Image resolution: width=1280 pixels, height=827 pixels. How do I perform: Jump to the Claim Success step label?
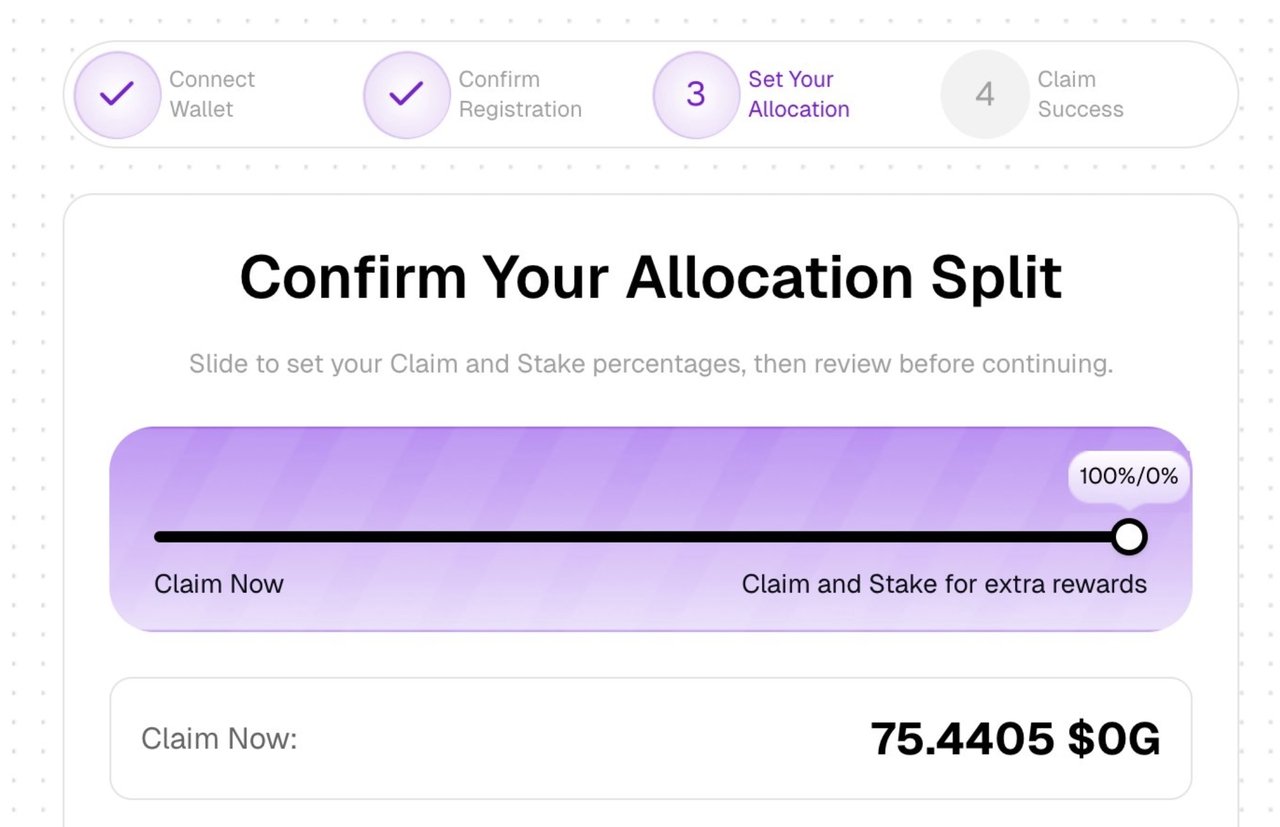(x=1080, y=94)
